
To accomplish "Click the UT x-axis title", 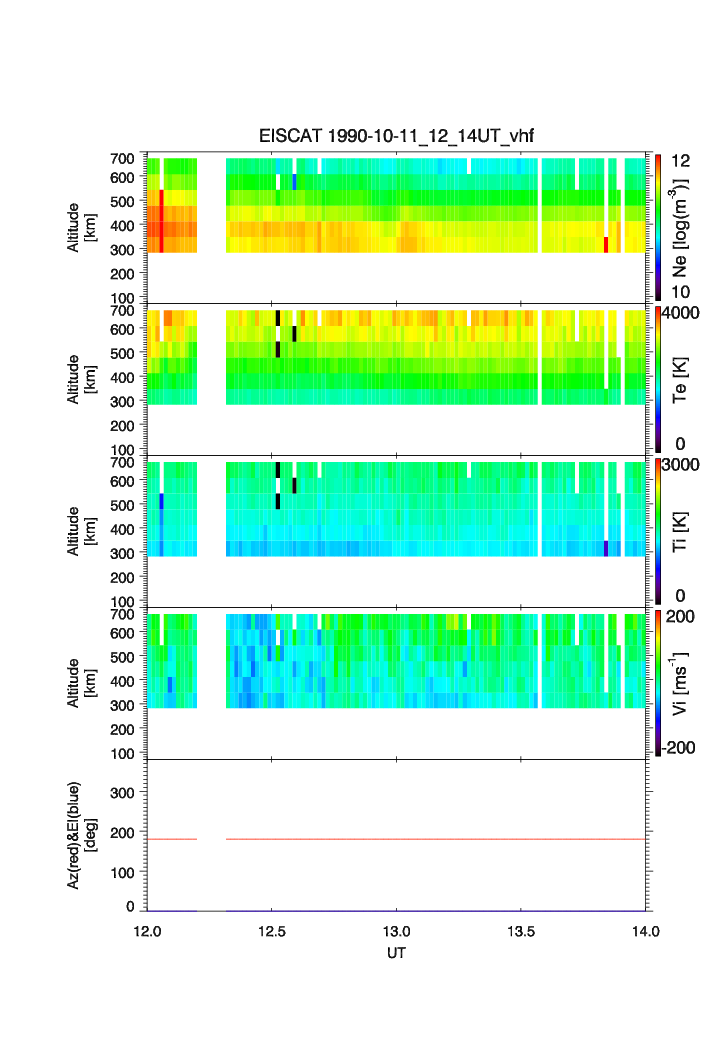I will tap(396, 953).
